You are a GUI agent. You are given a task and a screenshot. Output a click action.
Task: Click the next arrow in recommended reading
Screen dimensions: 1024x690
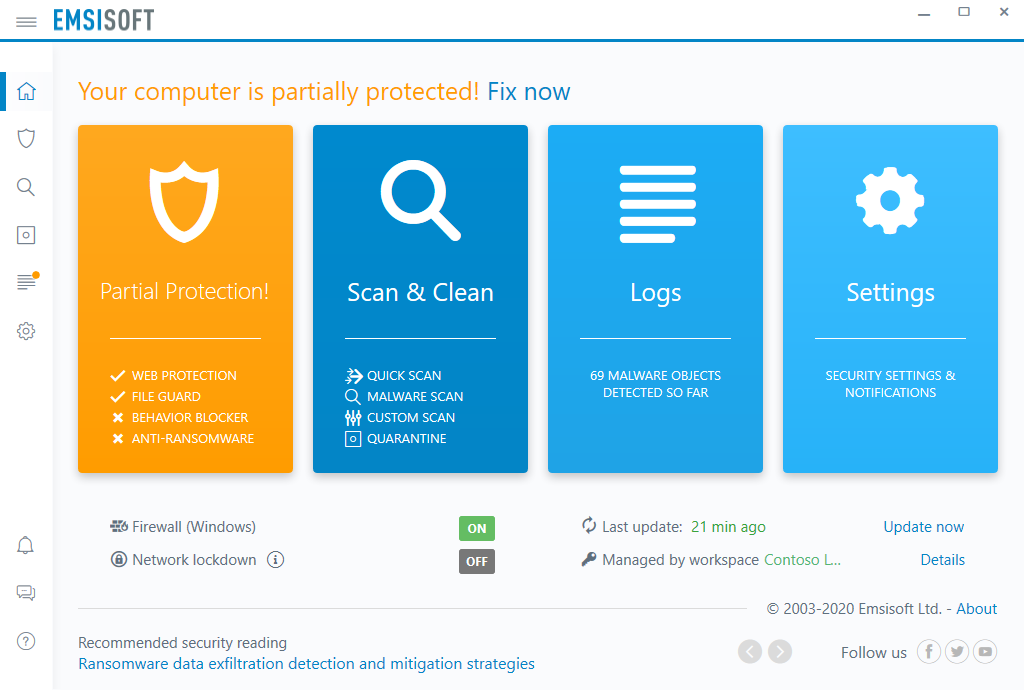click(780, 651)
